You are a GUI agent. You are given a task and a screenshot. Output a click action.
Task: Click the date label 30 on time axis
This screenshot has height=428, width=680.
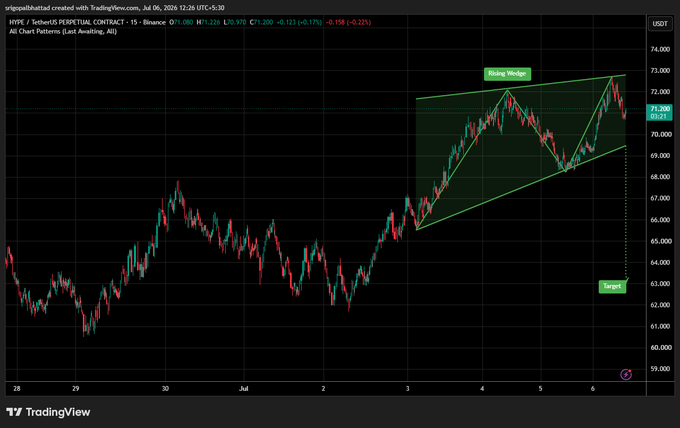coord(165,389)
